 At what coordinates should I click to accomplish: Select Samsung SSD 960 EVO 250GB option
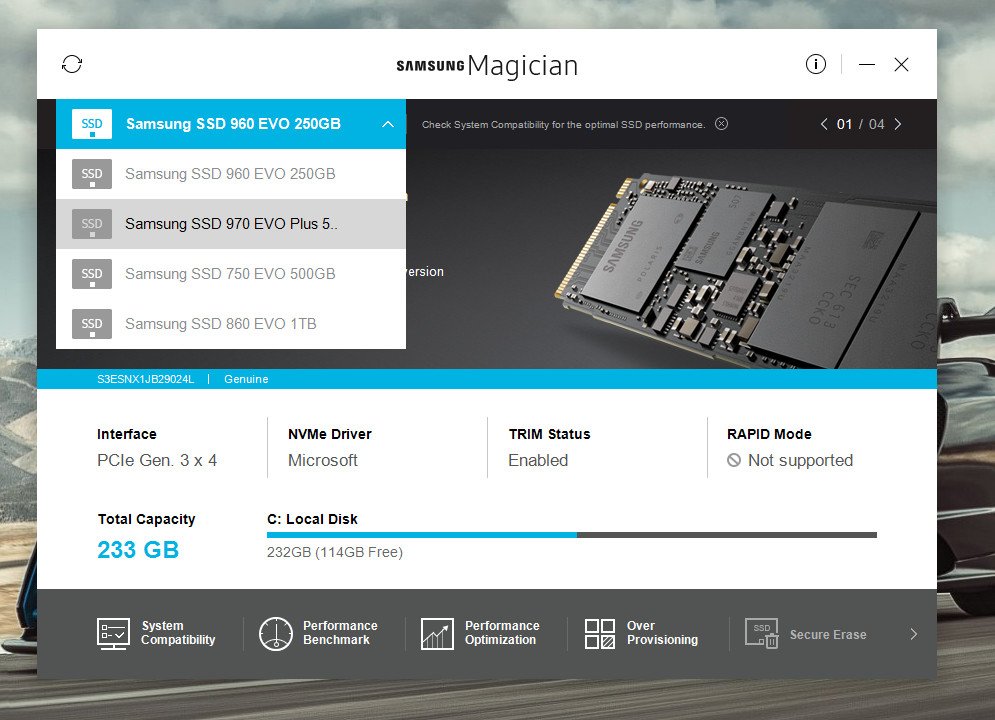point(230,174)
